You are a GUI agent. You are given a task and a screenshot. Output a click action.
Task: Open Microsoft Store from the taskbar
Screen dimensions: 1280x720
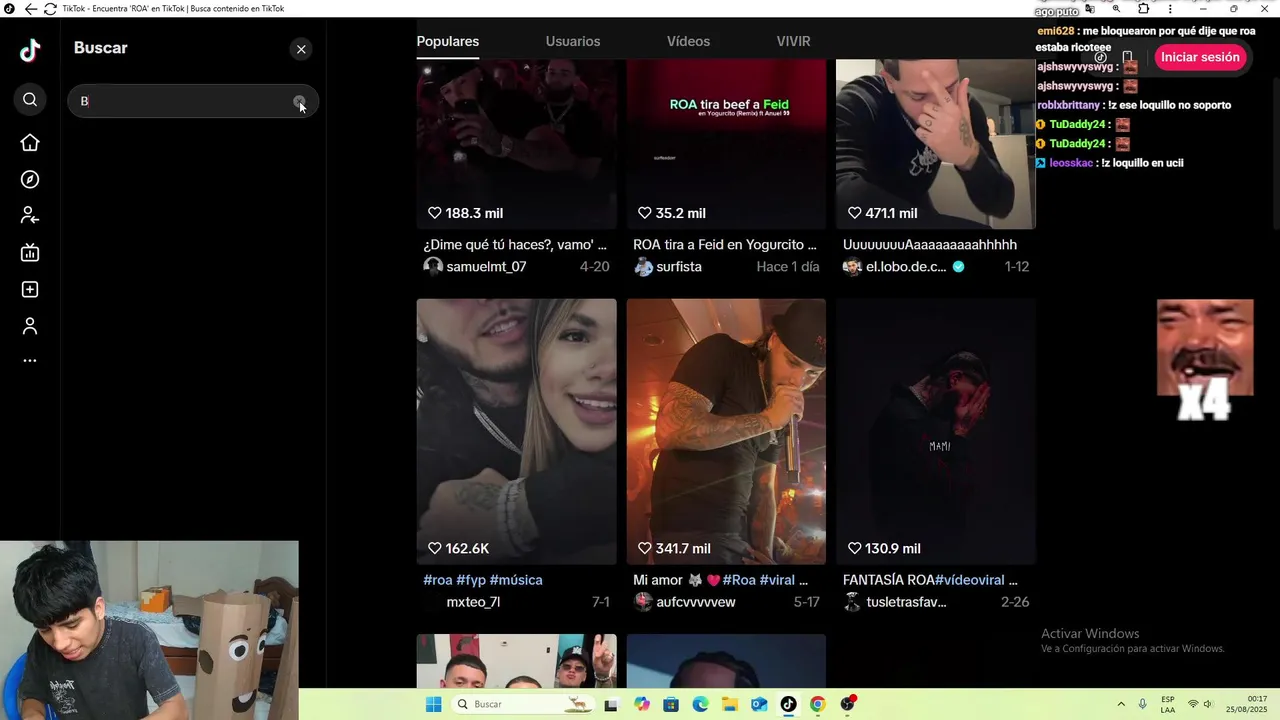(671, 704)
